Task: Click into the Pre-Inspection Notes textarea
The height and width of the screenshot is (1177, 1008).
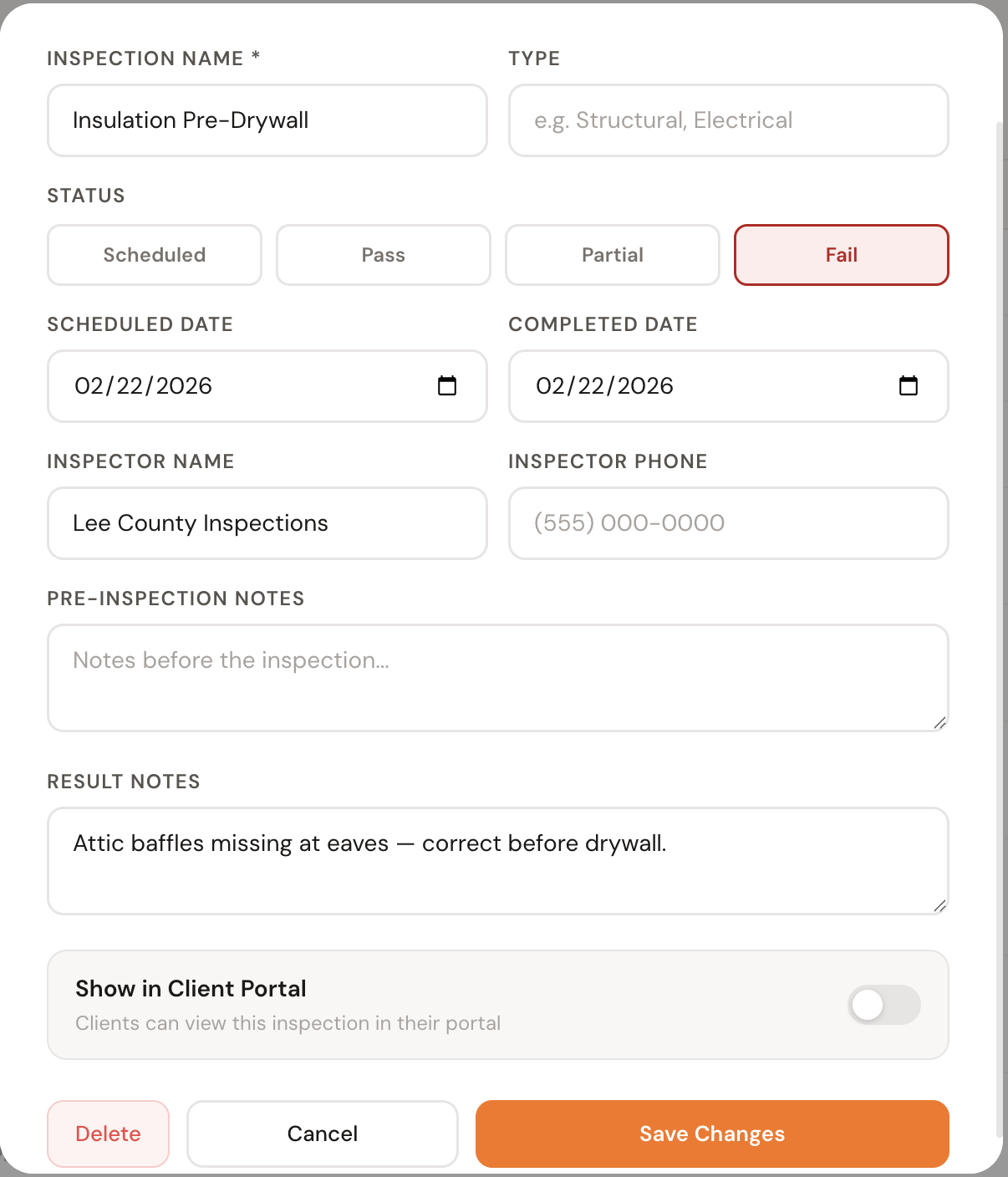Action: pyautogui.click(x=498, y=678)
